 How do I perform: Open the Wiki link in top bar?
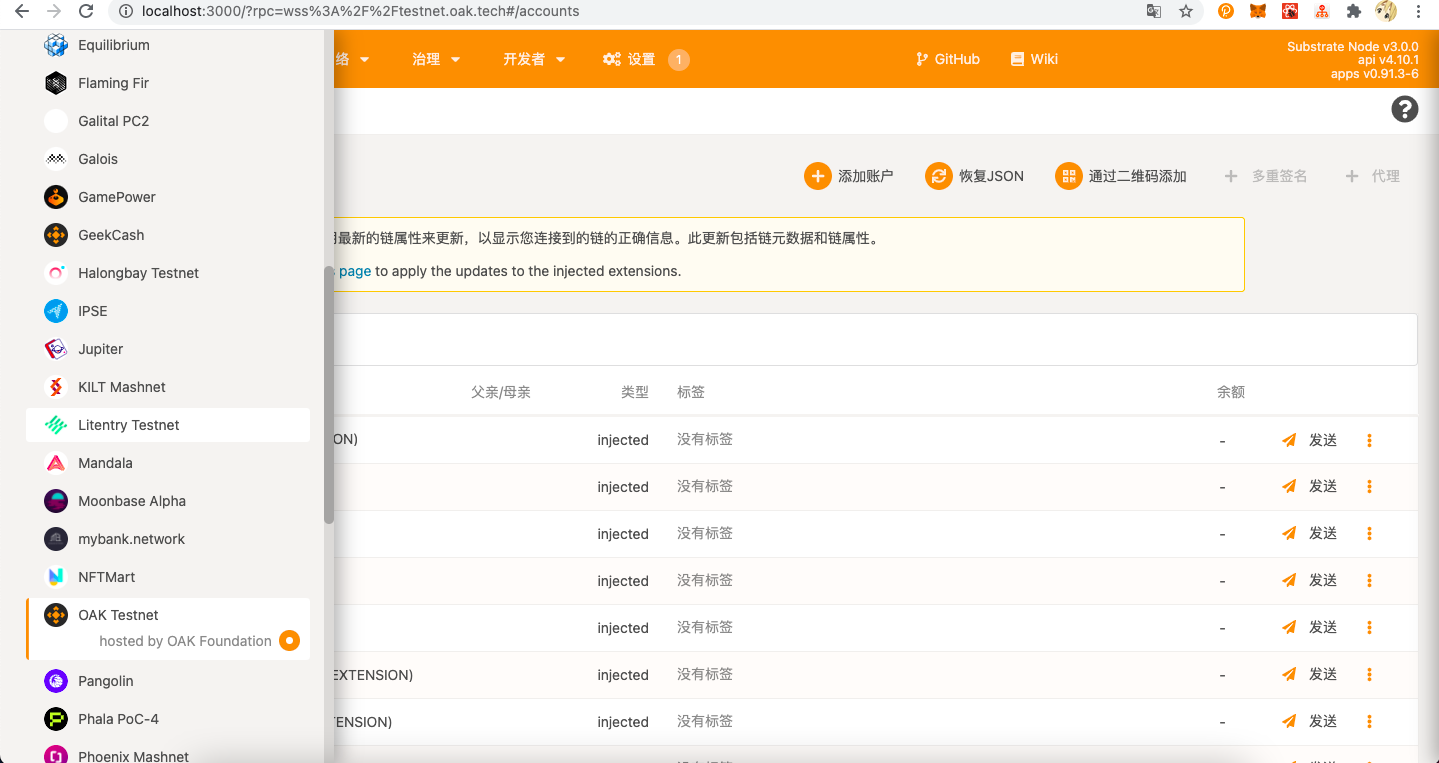pos(1034,59)
